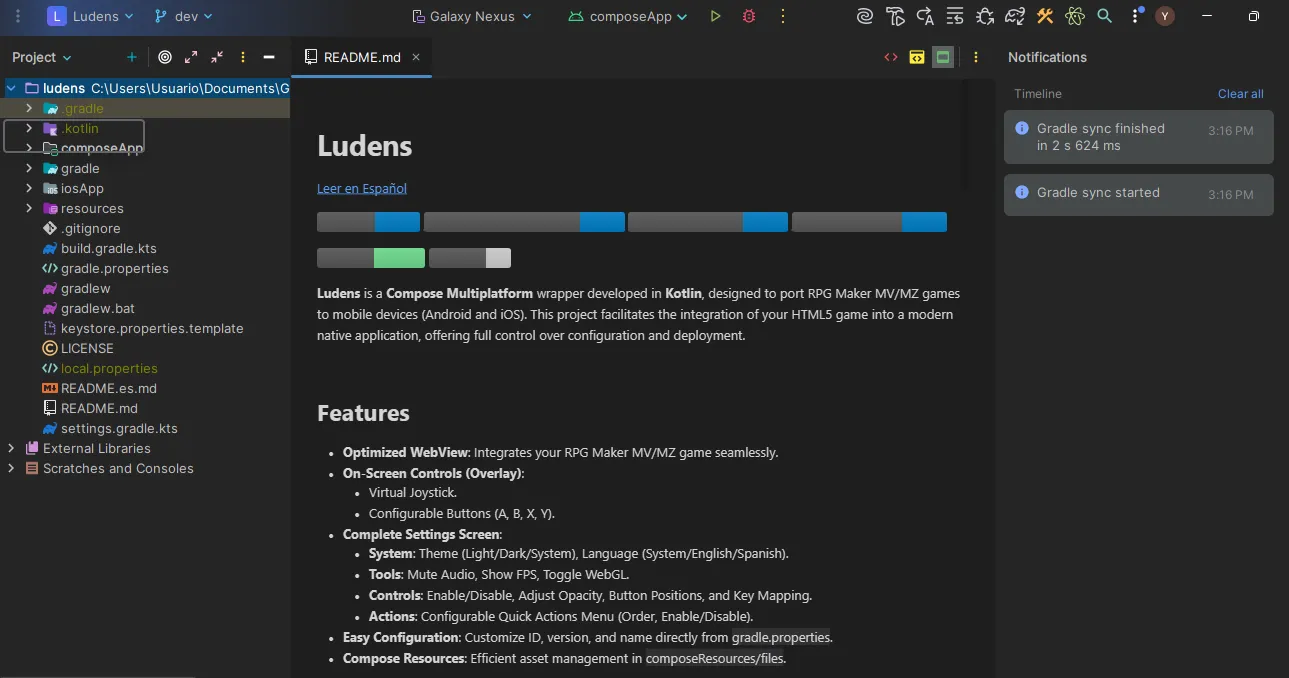Expand the iosApp folder in the project tree
This screenshot has height=678, width=1289.
28,188
